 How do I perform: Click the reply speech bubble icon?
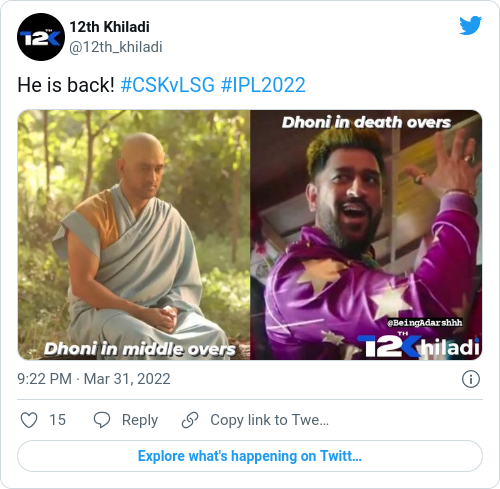(102, 420)
